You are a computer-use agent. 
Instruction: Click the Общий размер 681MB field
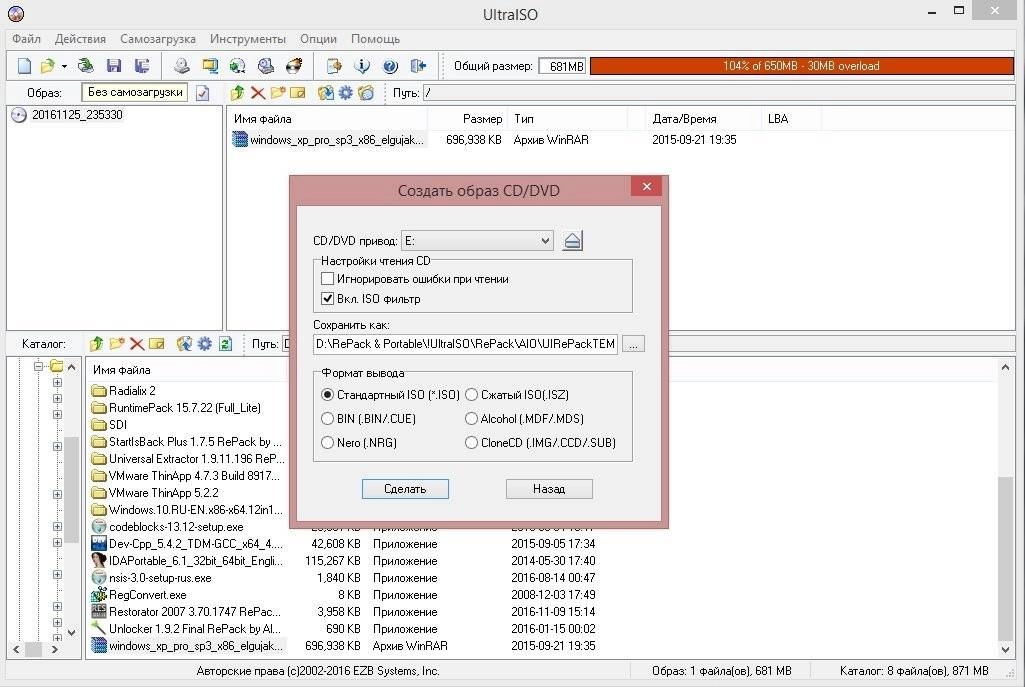point(562,66)
